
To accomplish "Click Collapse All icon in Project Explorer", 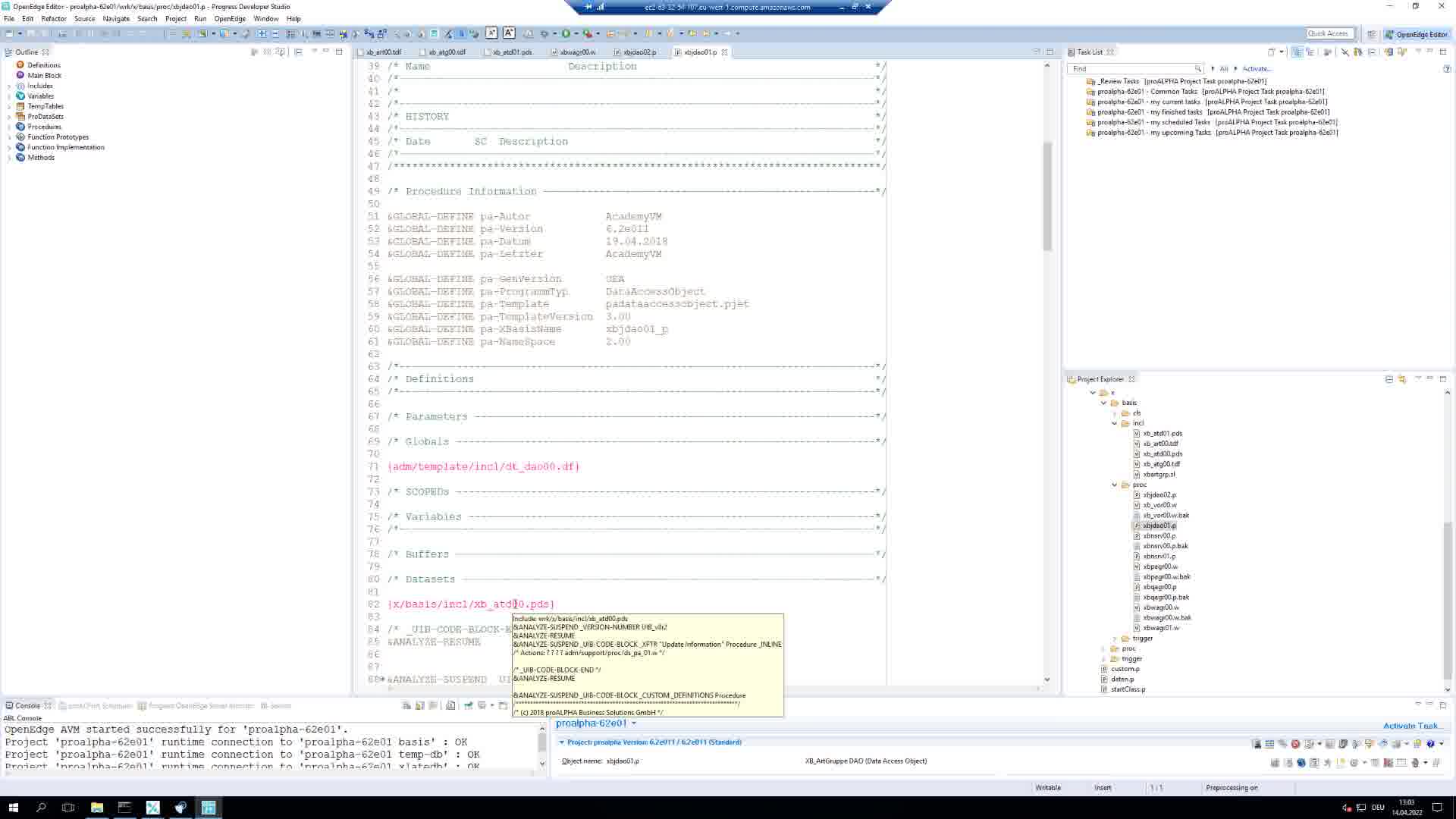I will tap(1389, 379).
